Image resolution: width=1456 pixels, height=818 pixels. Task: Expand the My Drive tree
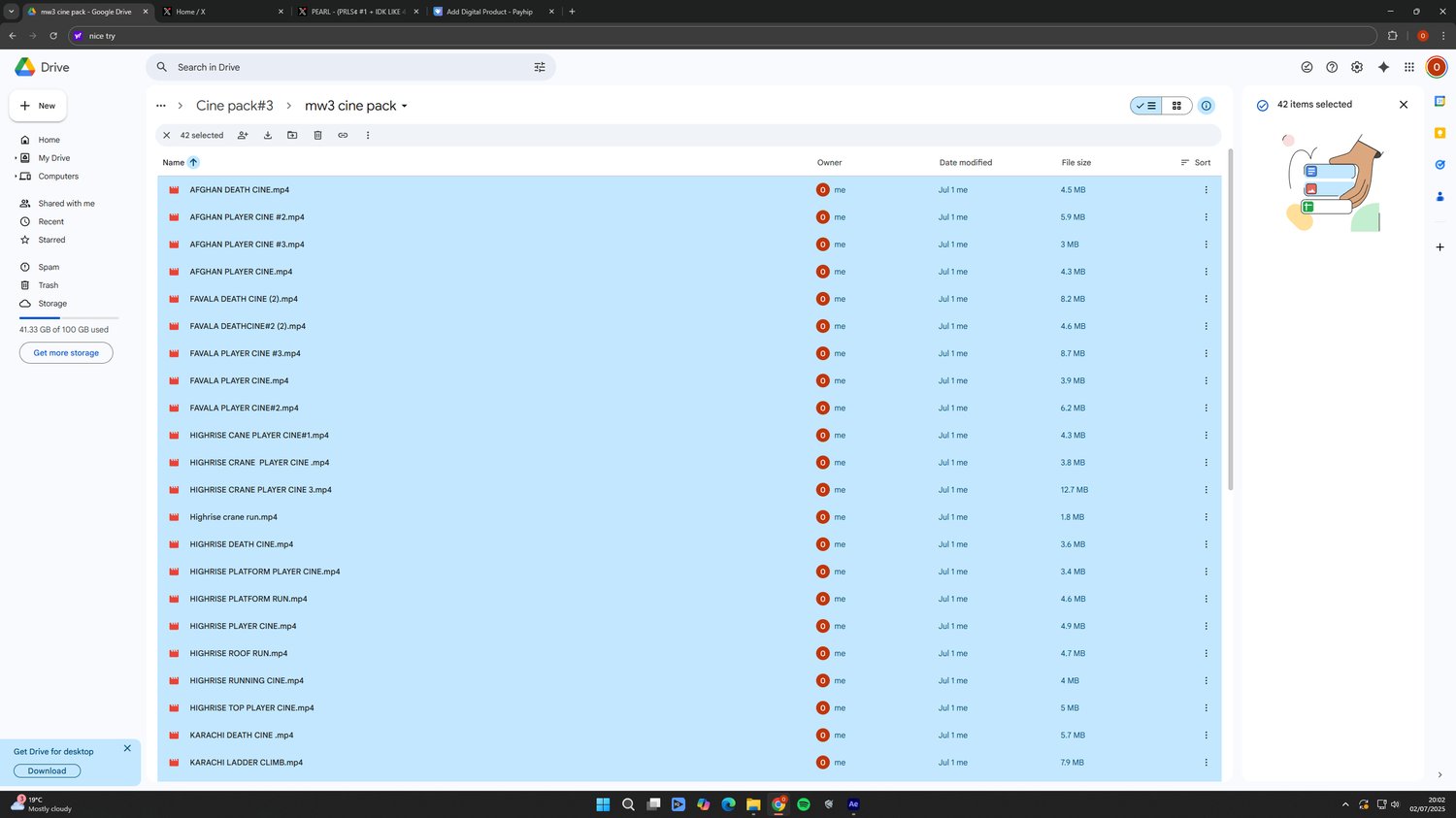coord(16,158)
